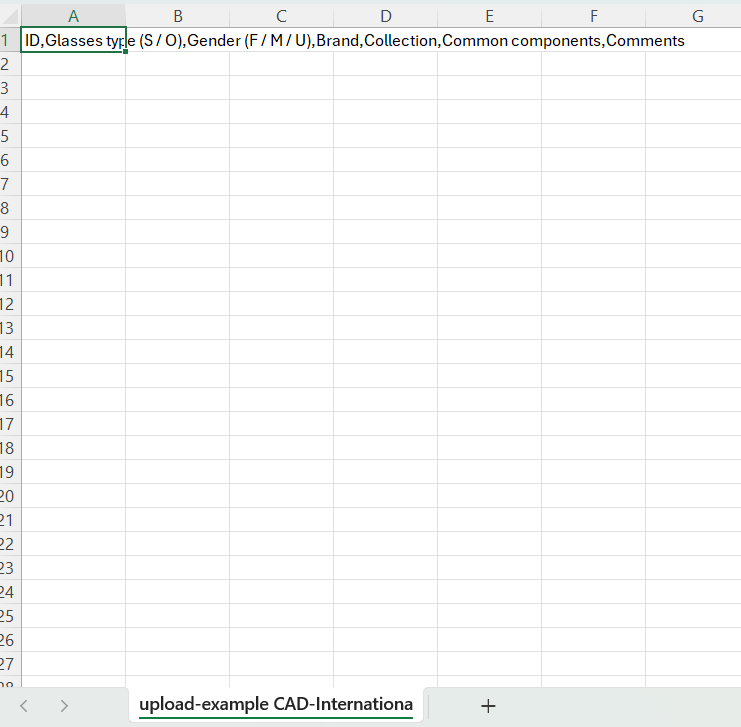Select row 1 via row header
This screenshot has width=741, height=727.
8,41
